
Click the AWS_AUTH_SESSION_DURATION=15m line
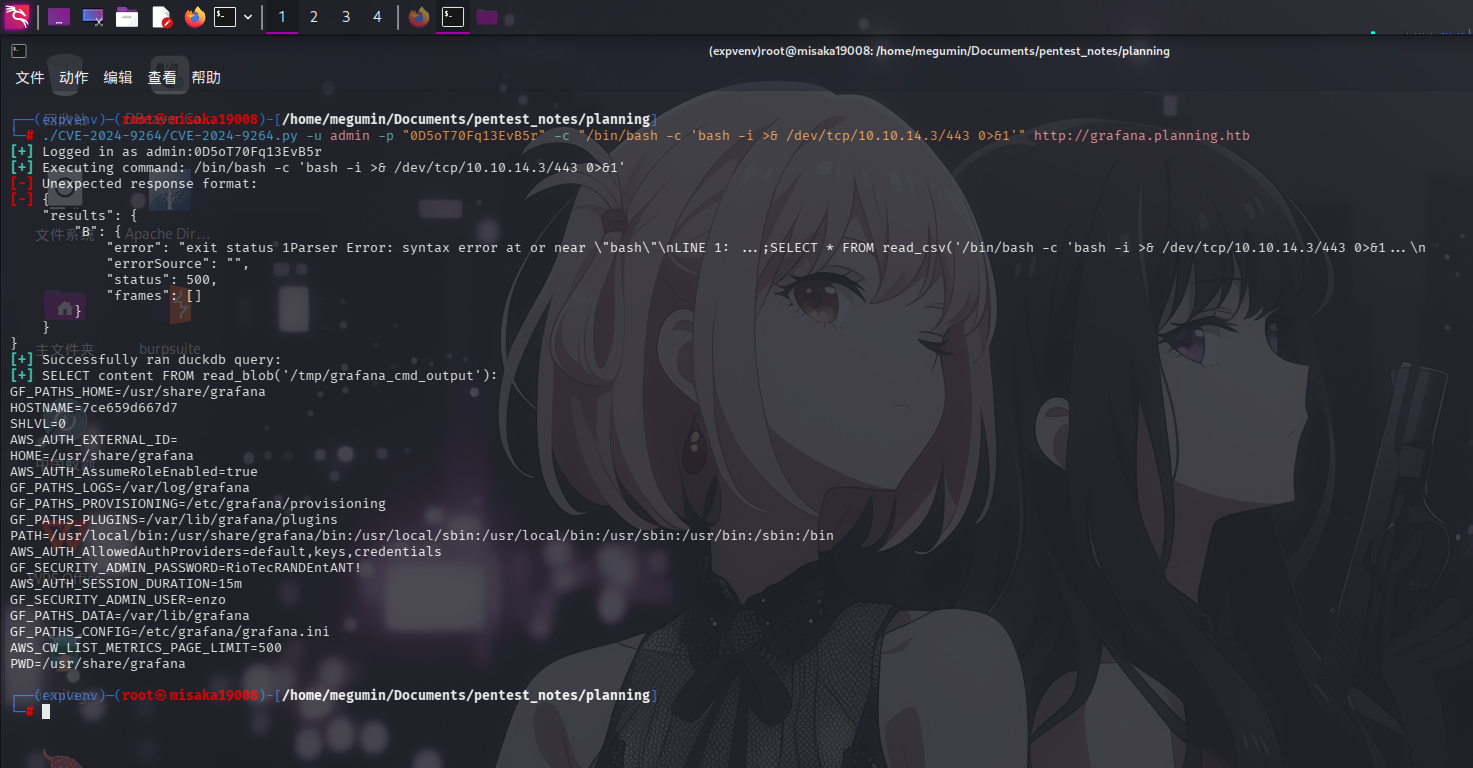point(126,583)
